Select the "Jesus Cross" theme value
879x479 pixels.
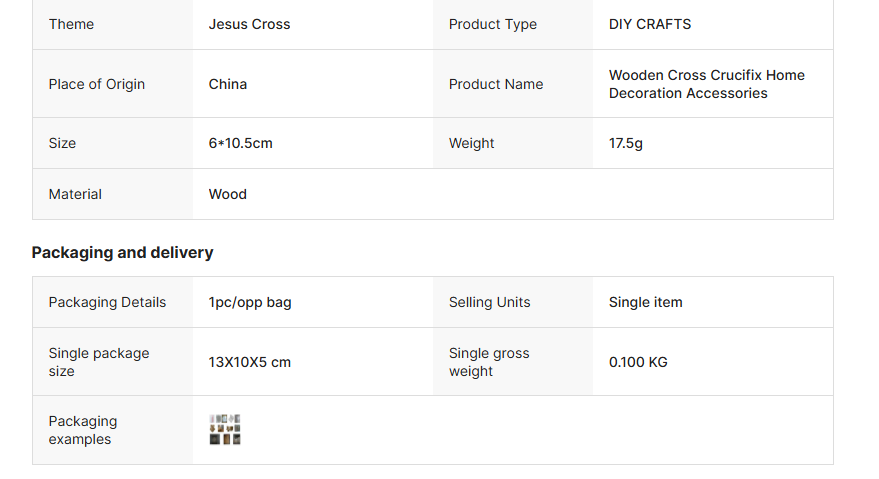(249, 24)
